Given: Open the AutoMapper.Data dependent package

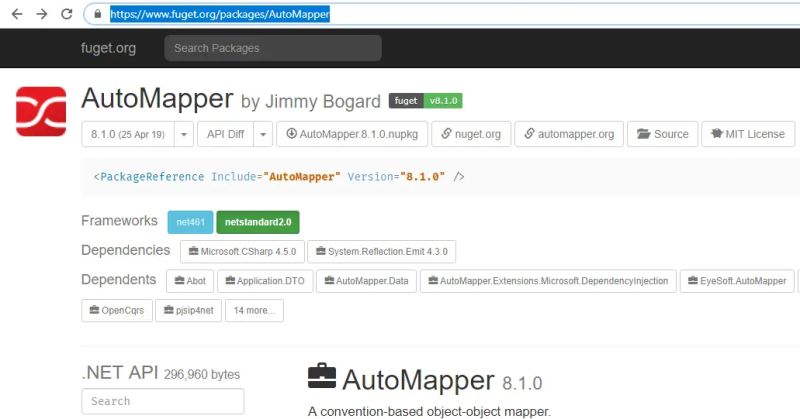Looking at the screenshot, I should point(366,281).
